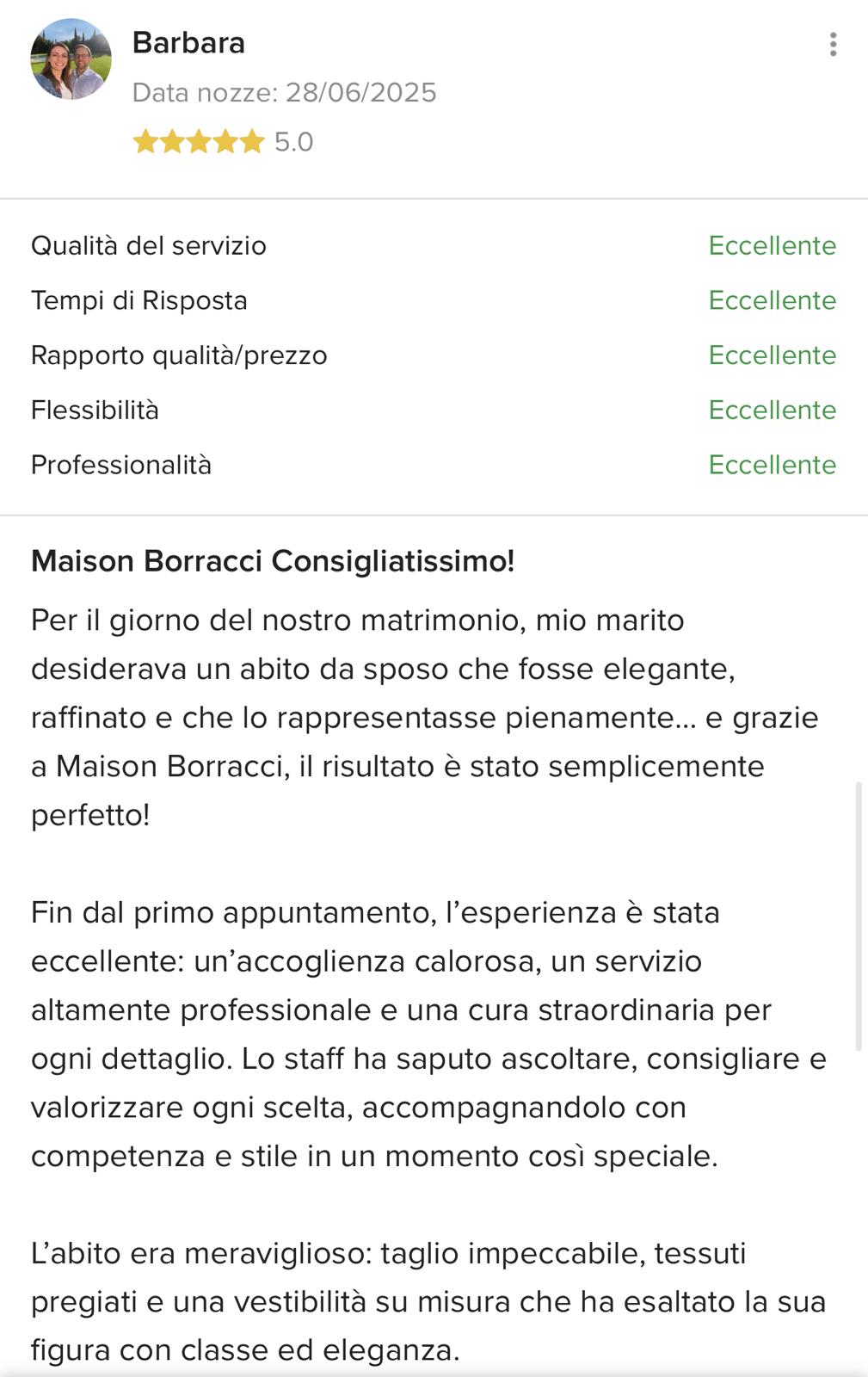
Task: Select the Qualità del servizio label
Action: click(x=149, y=245)
